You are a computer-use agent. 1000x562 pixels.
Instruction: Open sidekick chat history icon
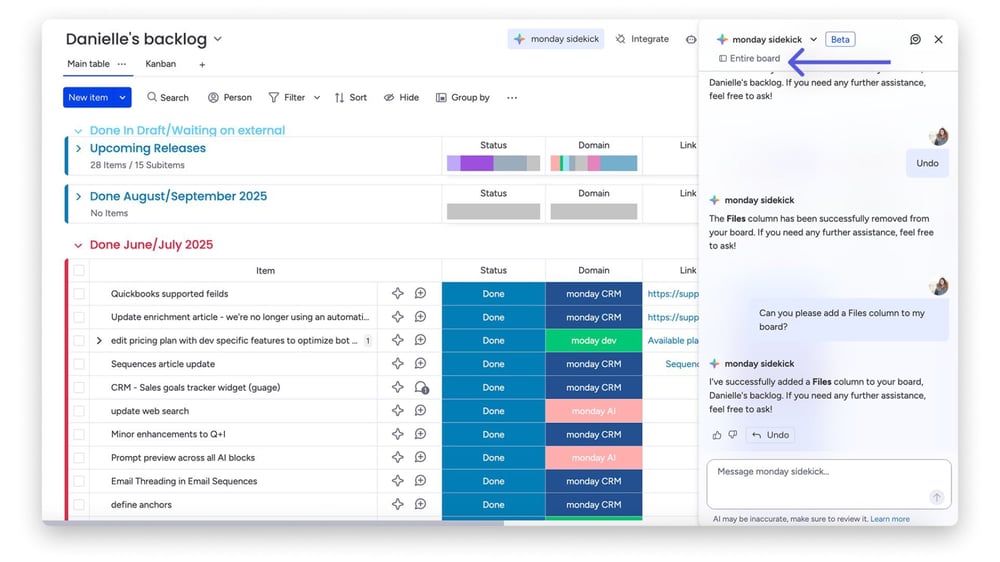tap(915, 40)
